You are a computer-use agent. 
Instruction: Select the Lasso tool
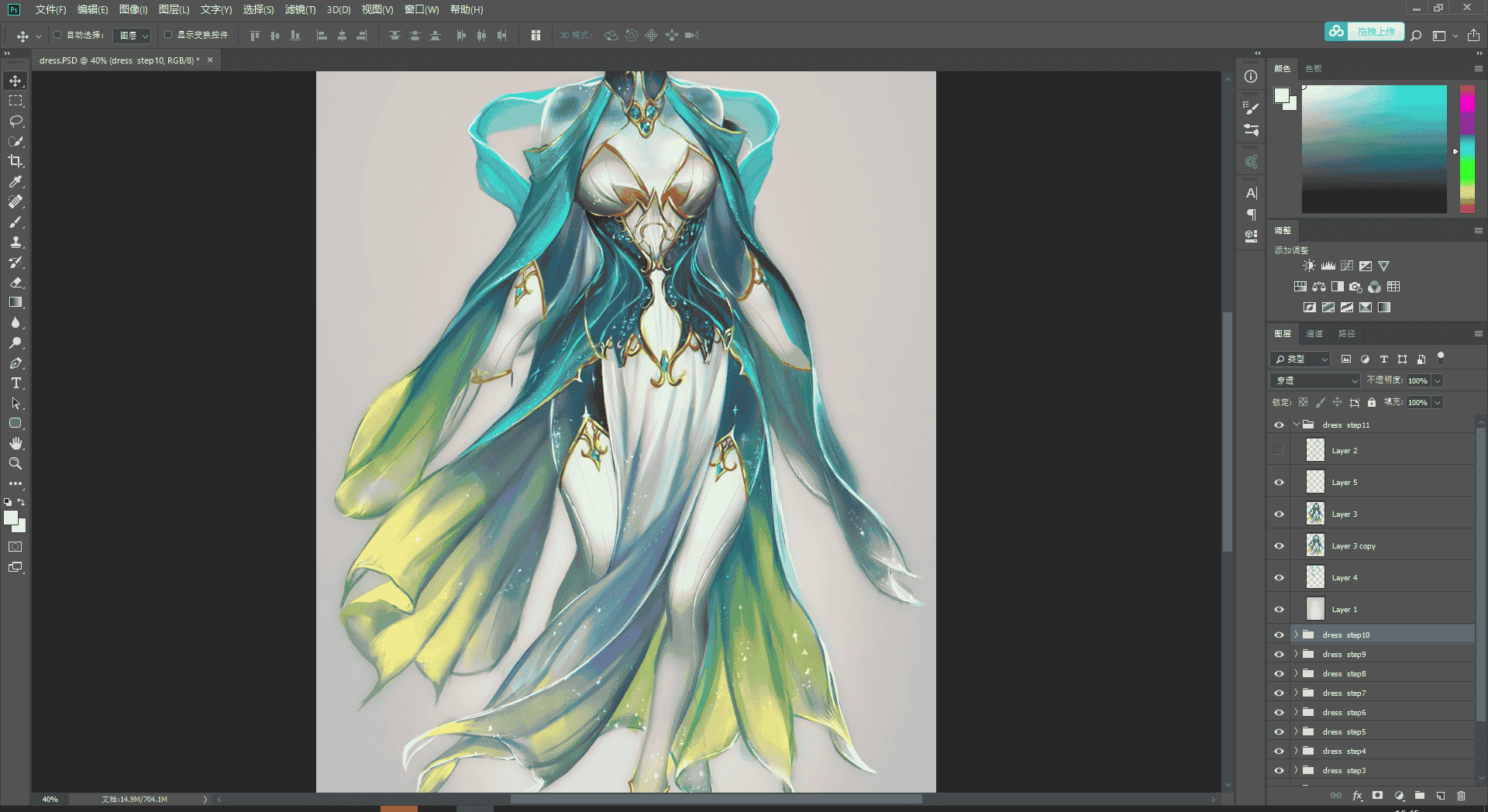pyautogui.click(x=15, y=121)
